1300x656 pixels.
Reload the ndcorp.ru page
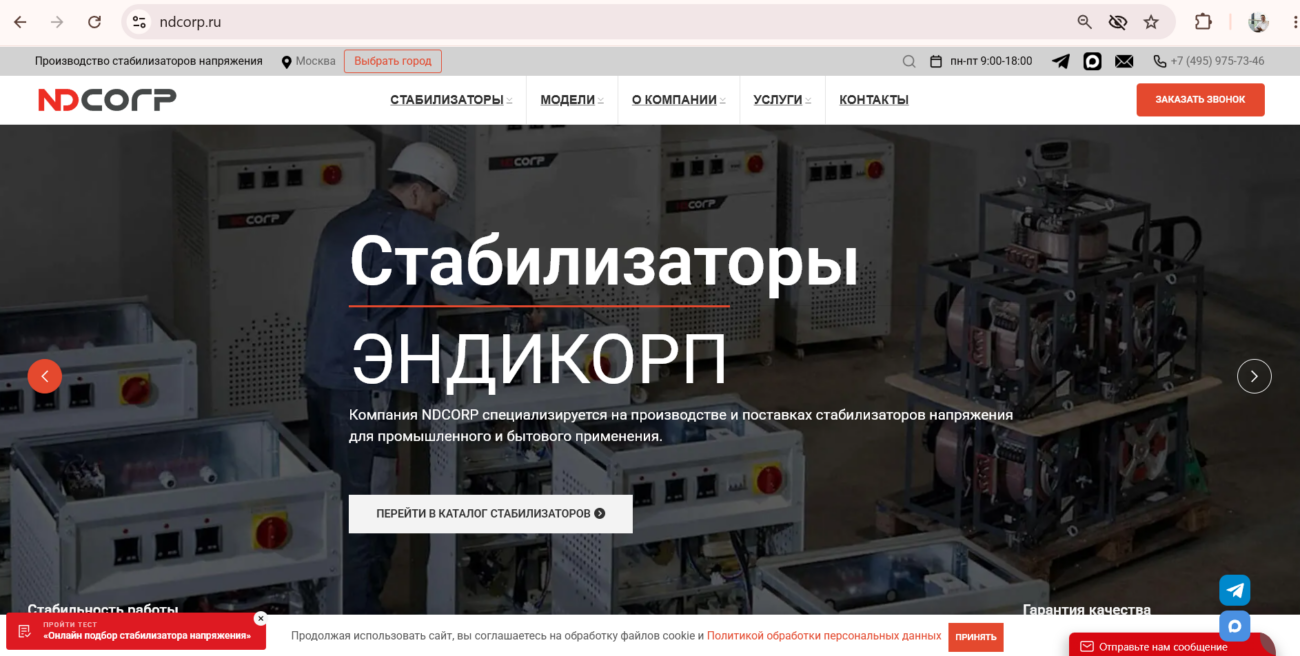tap(94, 22)
